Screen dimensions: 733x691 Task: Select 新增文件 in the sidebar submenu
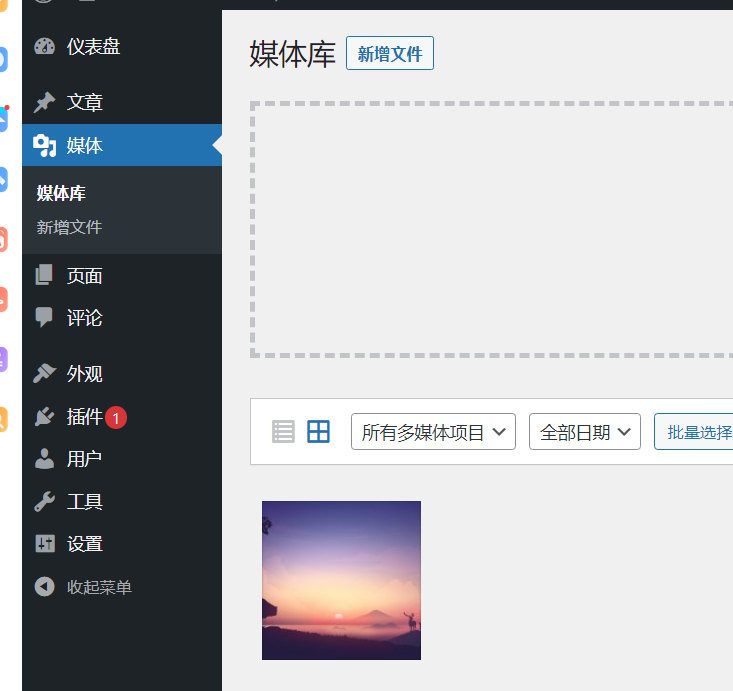coord(70,227)
